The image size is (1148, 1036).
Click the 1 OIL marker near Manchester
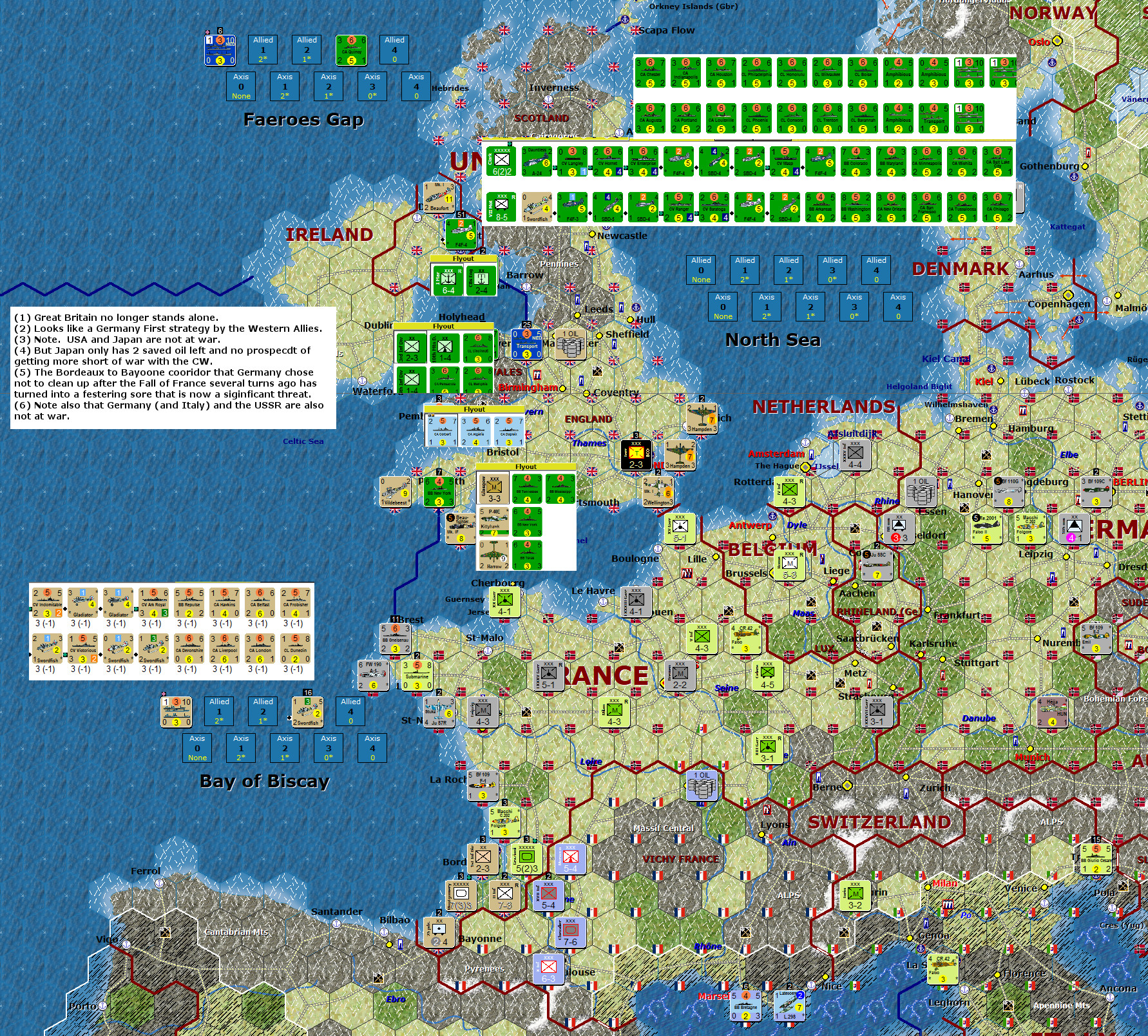pos(571,345)
